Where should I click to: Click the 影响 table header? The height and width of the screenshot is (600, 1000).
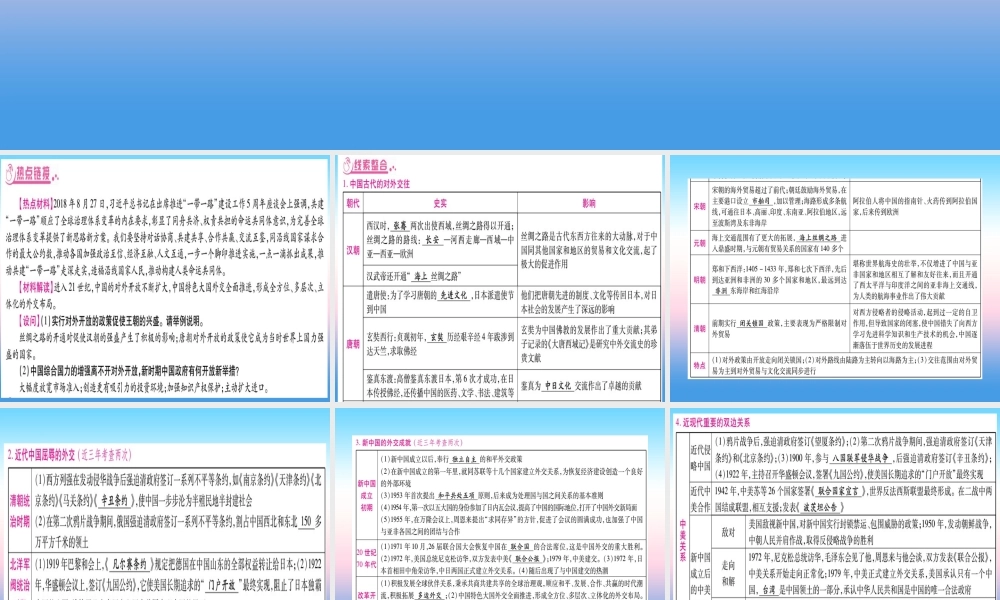click(589, 203)
